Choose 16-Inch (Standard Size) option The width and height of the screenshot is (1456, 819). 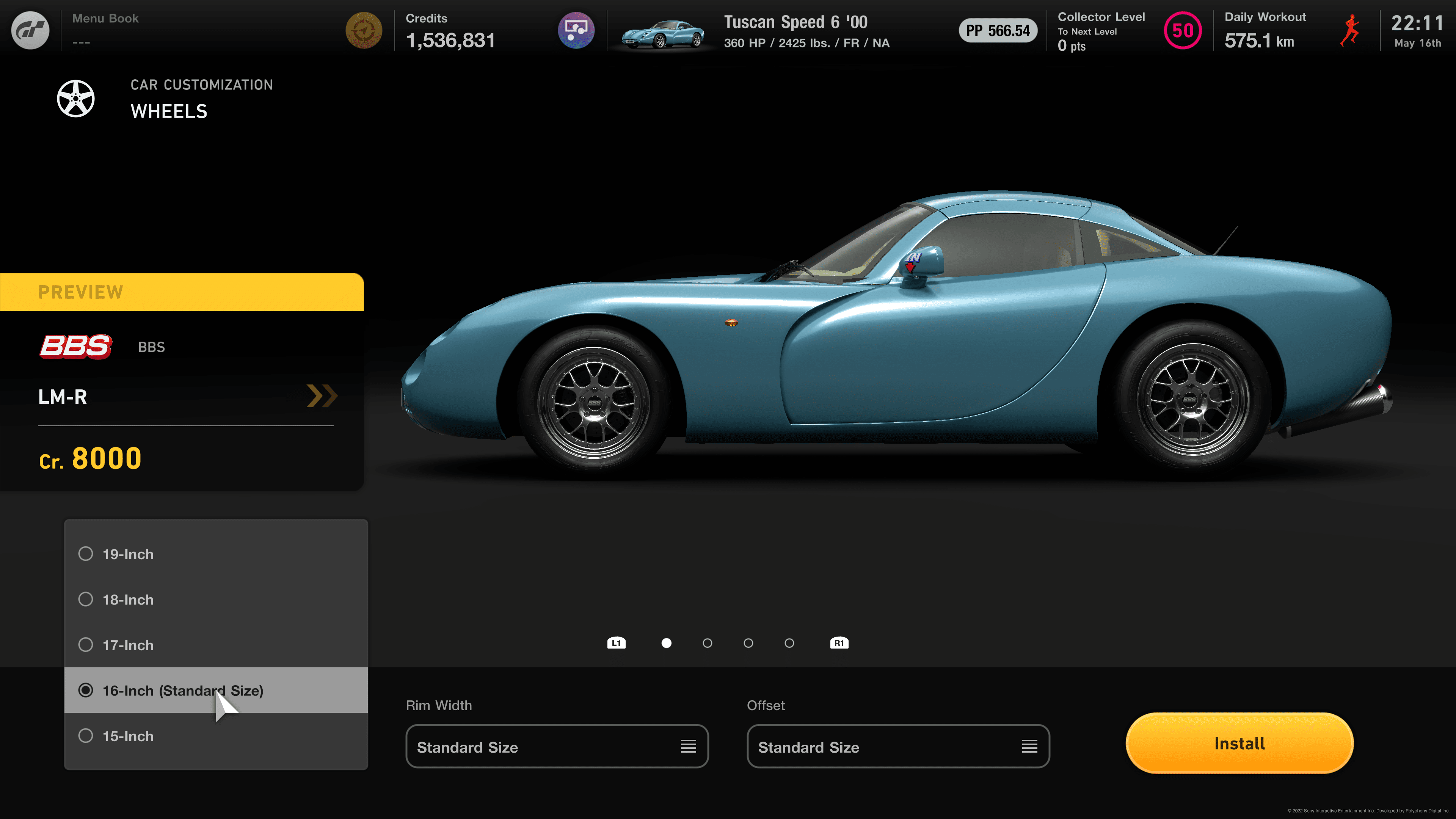(216, 690)
